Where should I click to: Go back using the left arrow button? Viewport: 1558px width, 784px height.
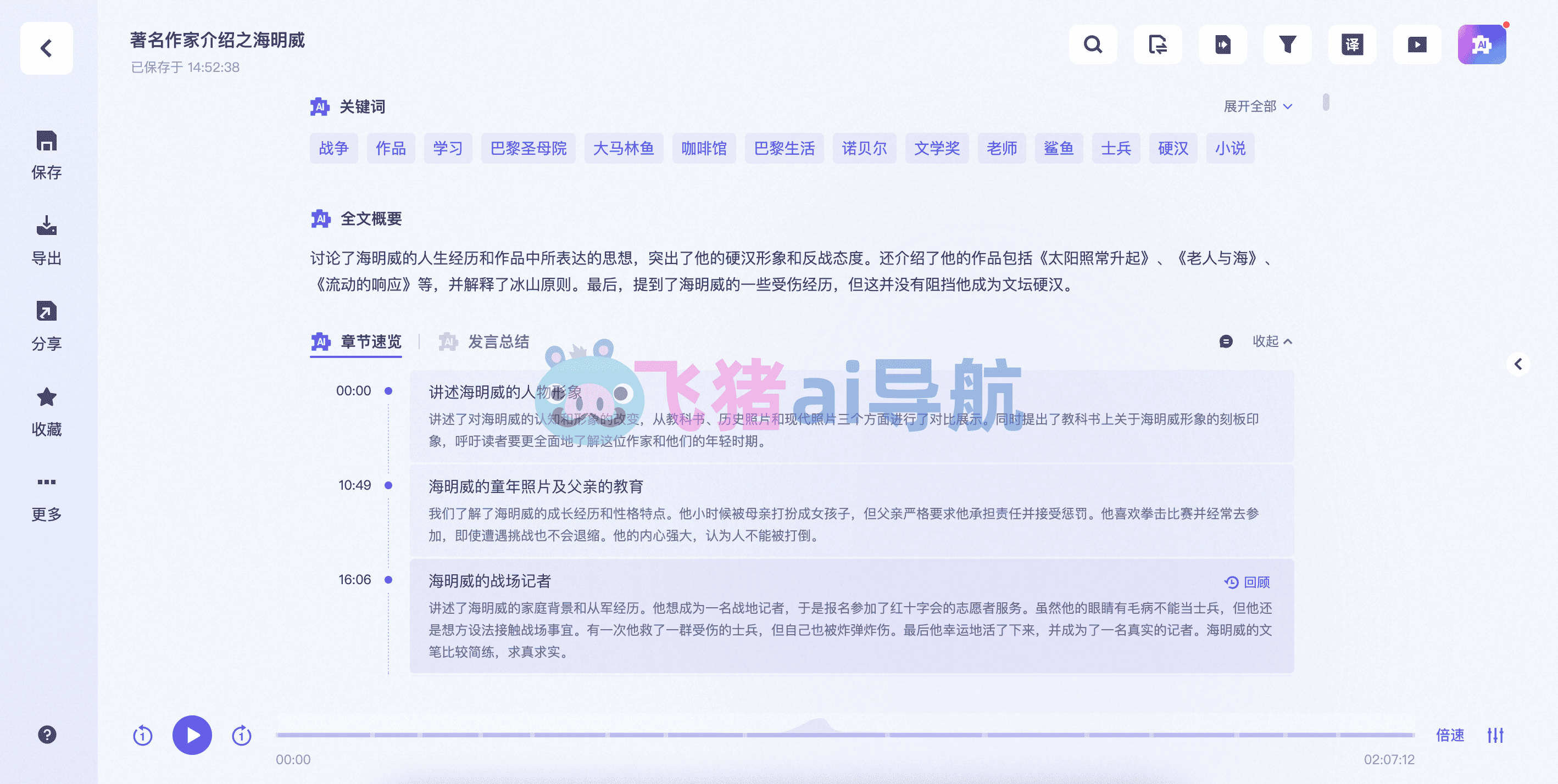[47, 48]
